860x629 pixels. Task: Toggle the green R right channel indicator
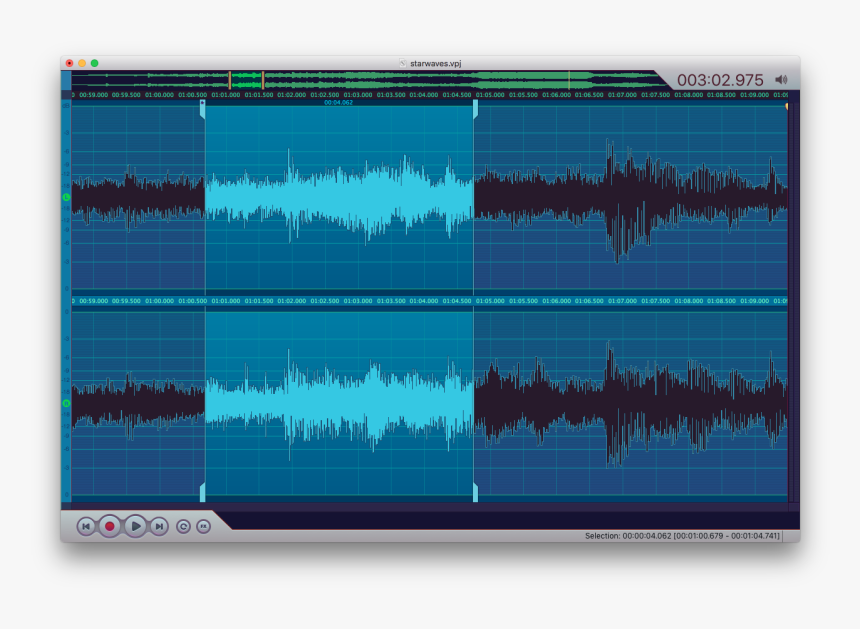[x=66, y=403]
